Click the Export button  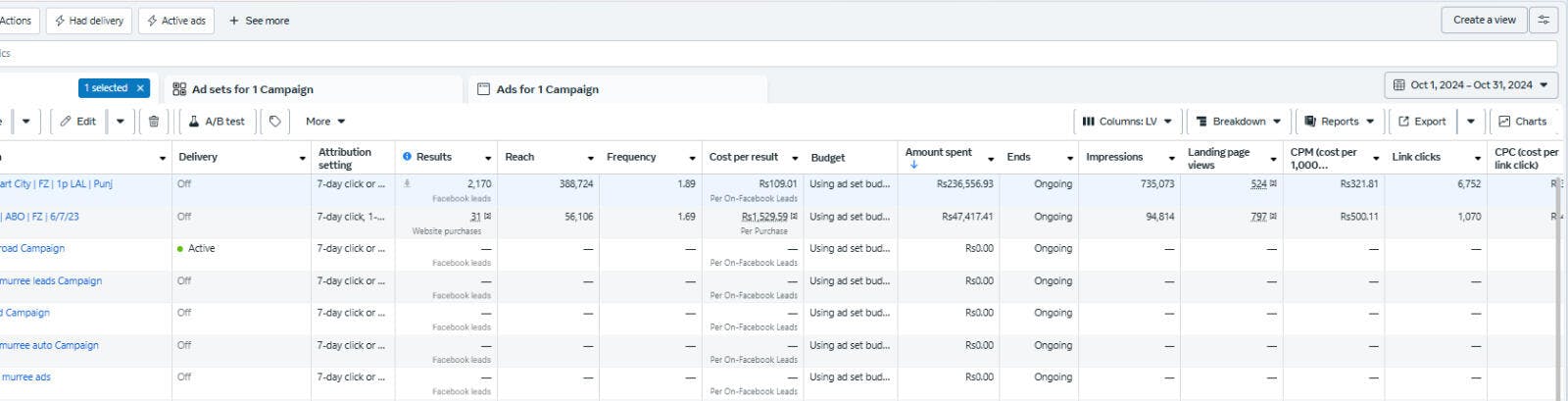[1421, 122]
